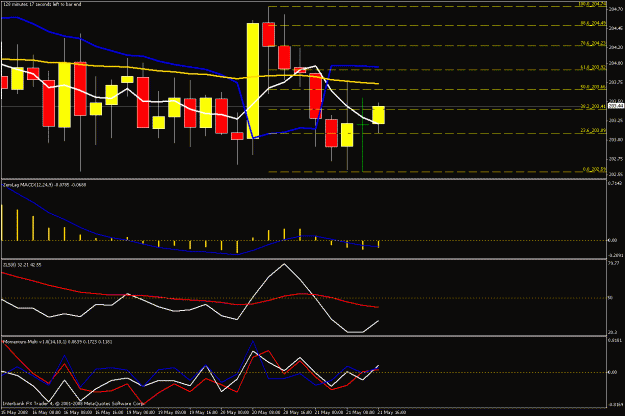The image size is (625, 416).
Task: Select the 100.0 Fibonacci level label
Action: tap(592, 4)
